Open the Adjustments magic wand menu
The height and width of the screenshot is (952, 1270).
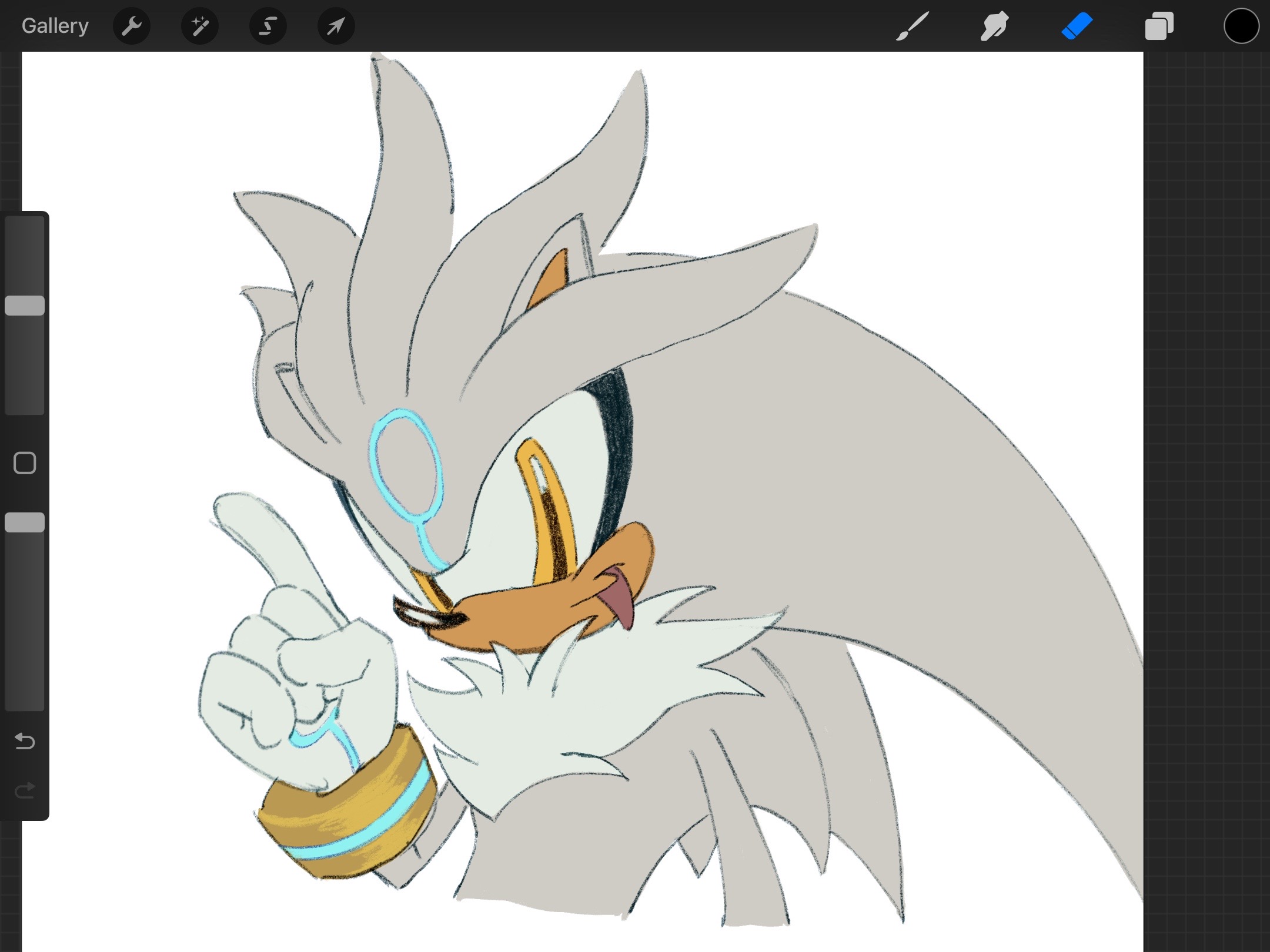(200, 26)
